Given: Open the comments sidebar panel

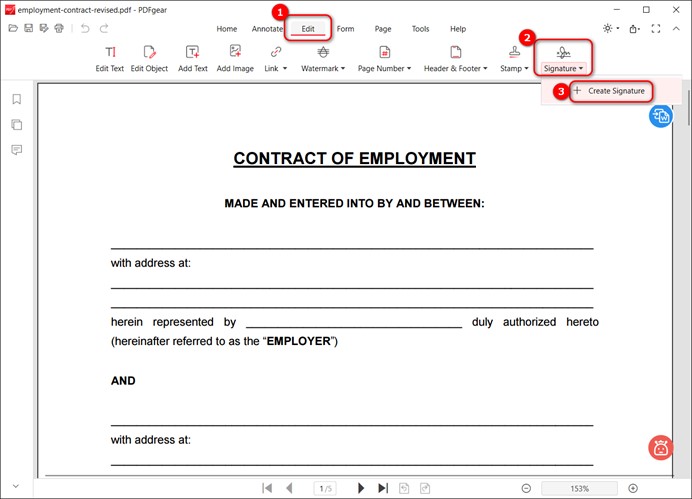Looking at the screenshot, I should point(17,150).
